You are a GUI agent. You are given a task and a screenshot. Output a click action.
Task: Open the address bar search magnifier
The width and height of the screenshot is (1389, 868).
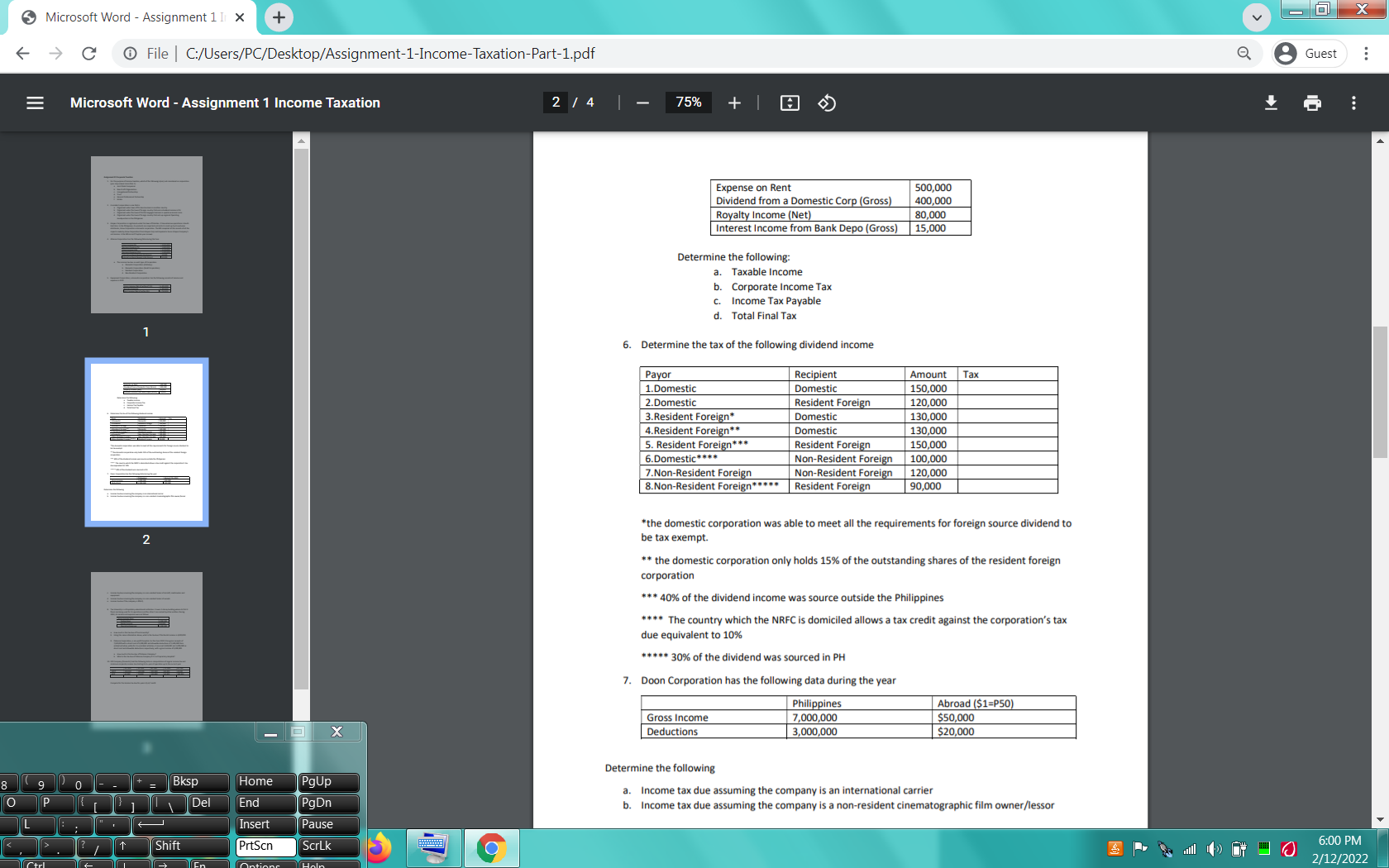click(x=1243, y=53)
